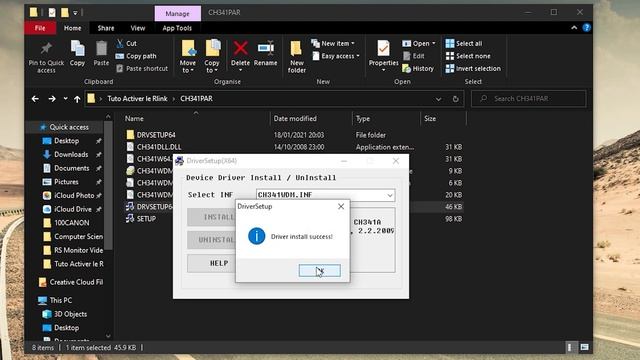The height and width of the screenshot is (360, 640).
Task: Open Pictures in the navigation pane
Action: point(66,182)
